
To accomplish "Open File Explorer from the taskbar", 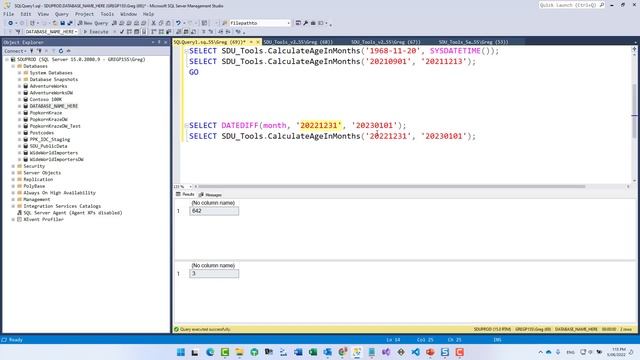I will pyautogui.click(x=239, y=352).
